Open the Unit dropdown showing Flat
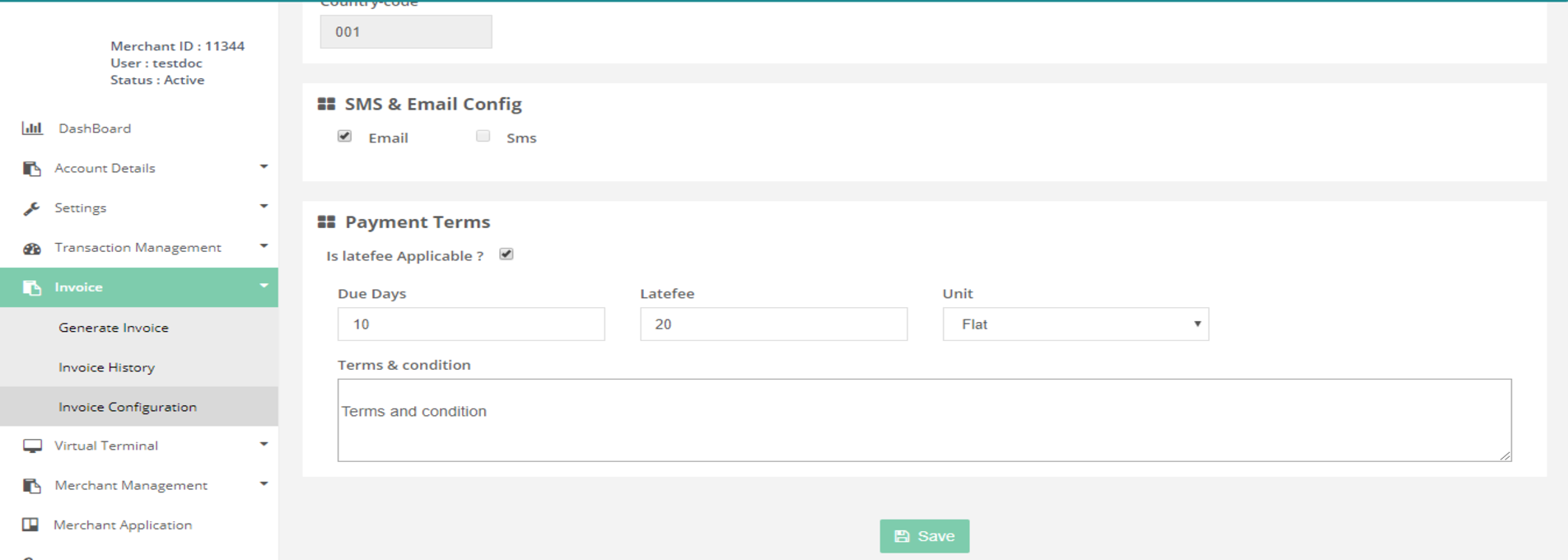Screen dimensions: 1568x560 1075,324
